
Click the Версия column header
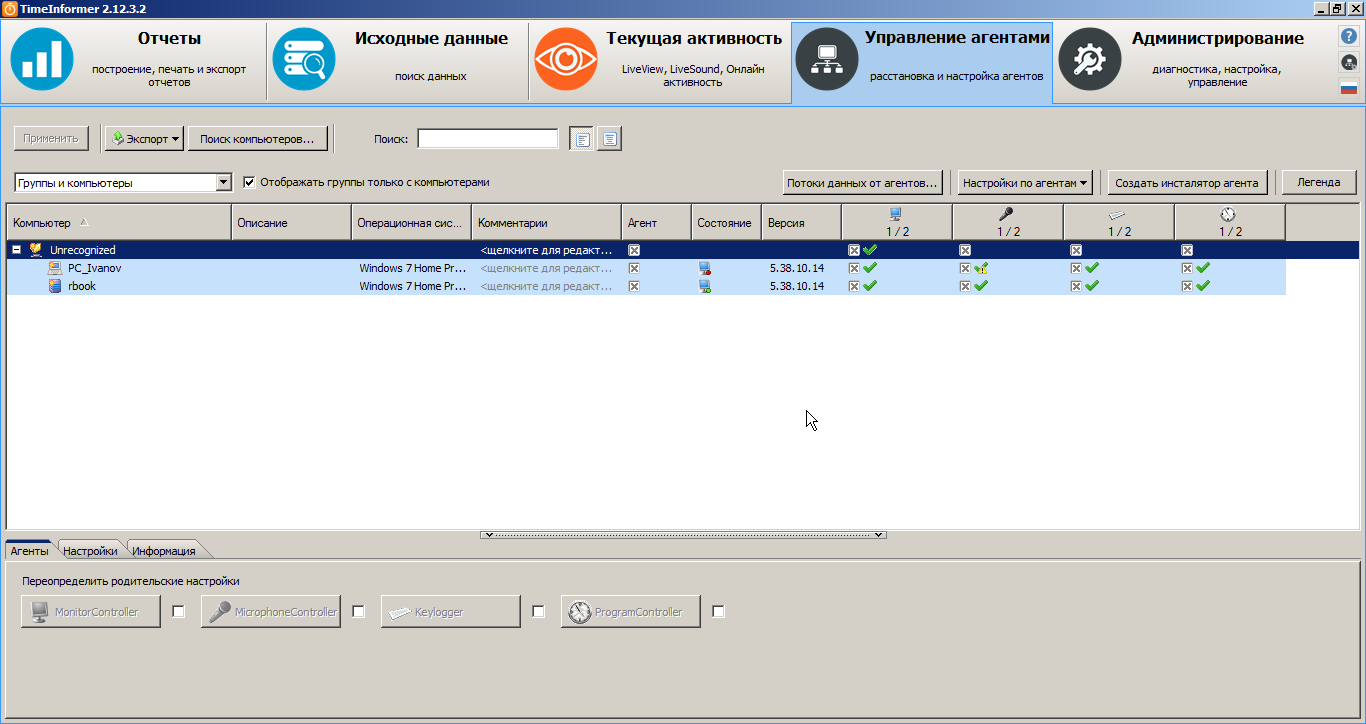[x=801, y=223]
